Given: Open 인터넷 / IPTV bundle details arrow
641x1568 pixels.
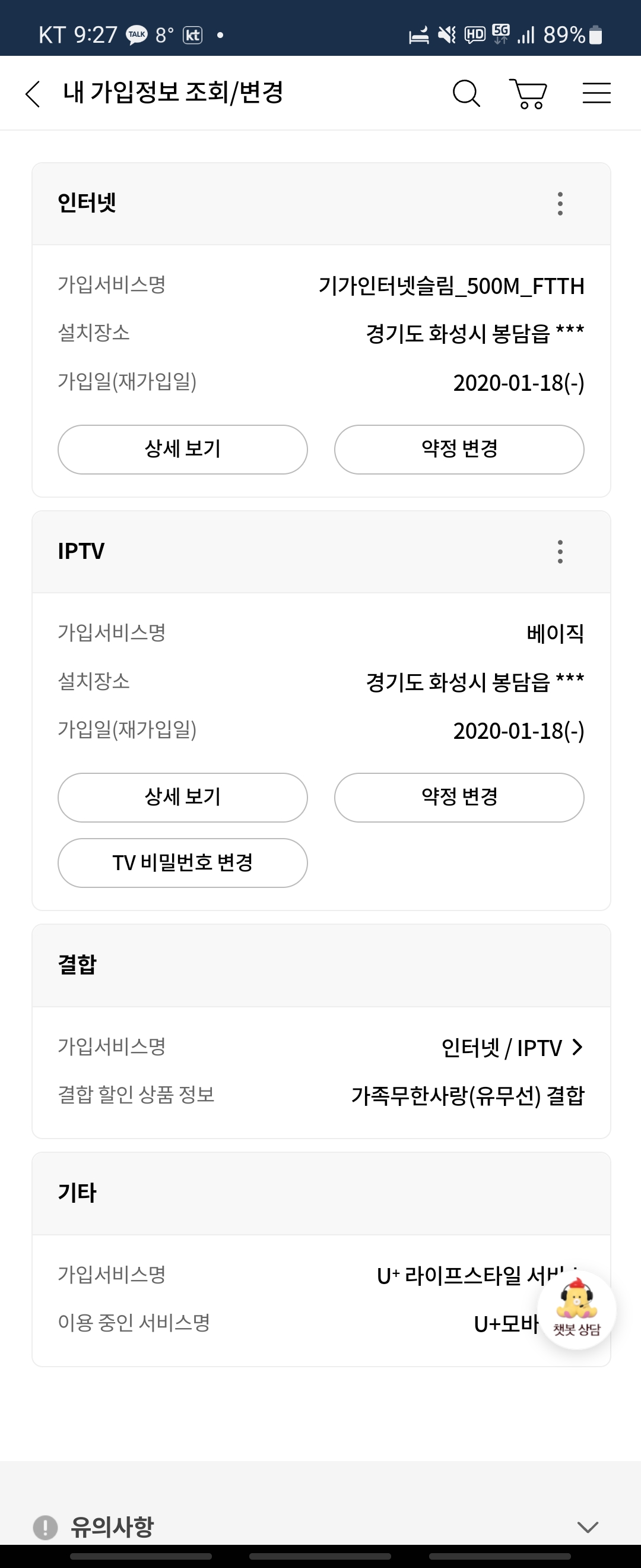Looking at the screenshot, I should pos(577,1047).
